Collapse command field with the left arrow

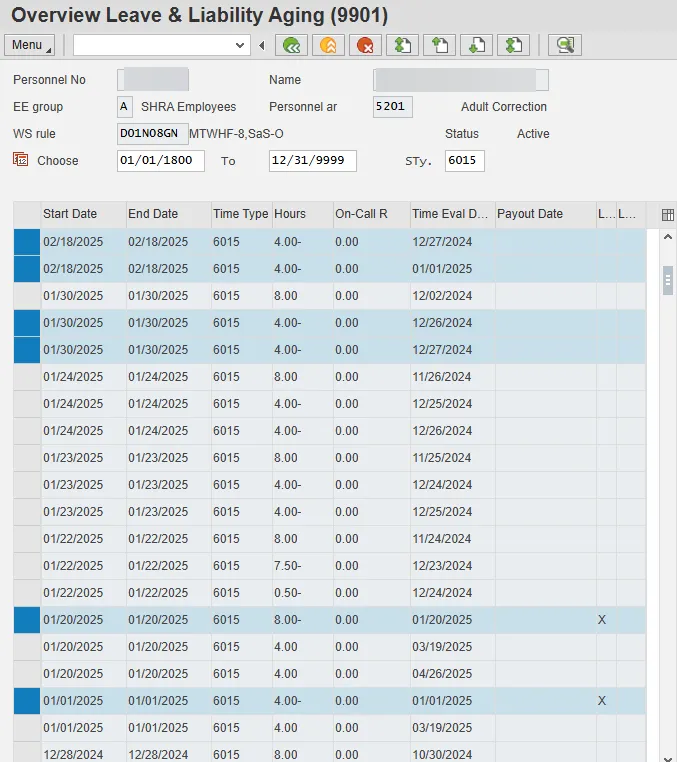click(x=262, y=45)
